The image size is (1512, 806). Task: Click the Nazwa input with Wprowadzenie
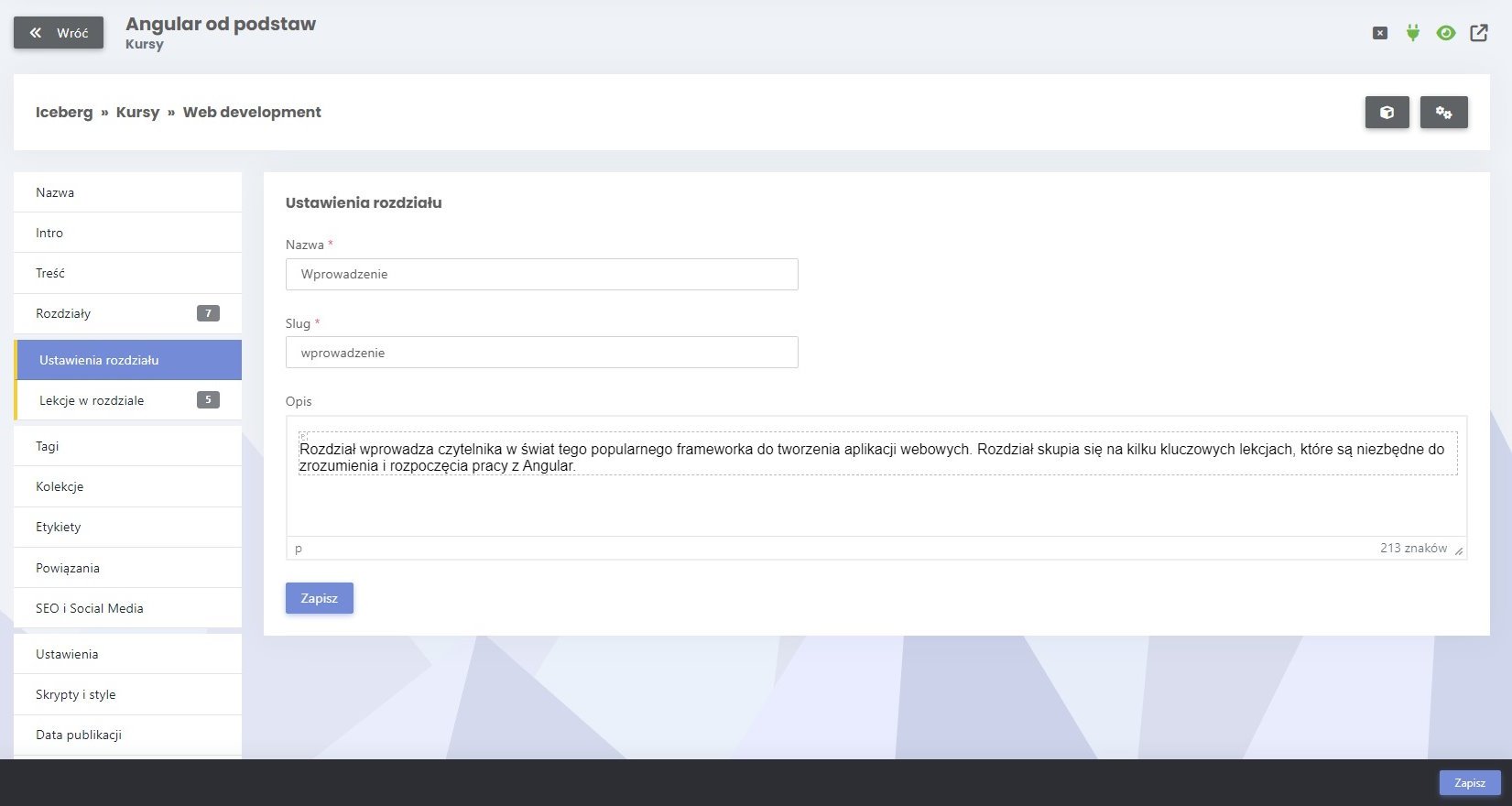coord(542,274)
